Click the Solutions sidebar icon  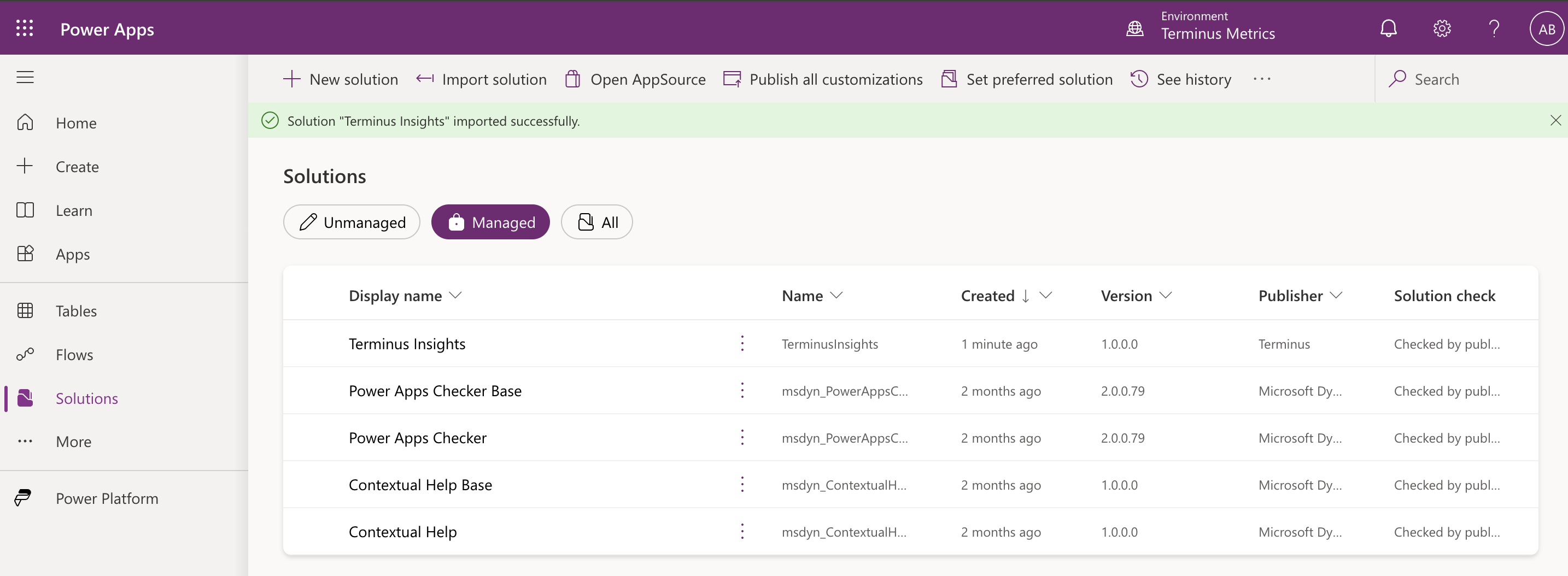25,398
